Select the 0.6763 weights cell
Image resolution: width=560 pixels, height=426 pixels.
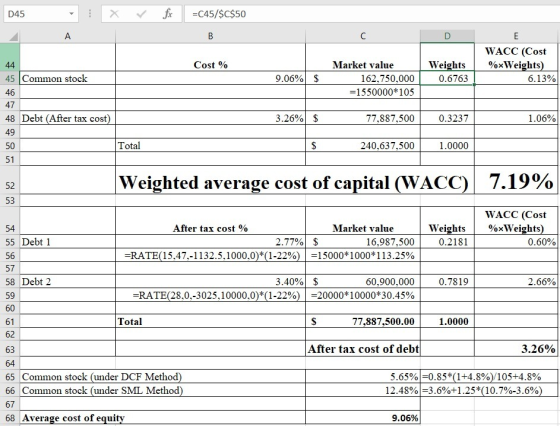pos(448,78)
